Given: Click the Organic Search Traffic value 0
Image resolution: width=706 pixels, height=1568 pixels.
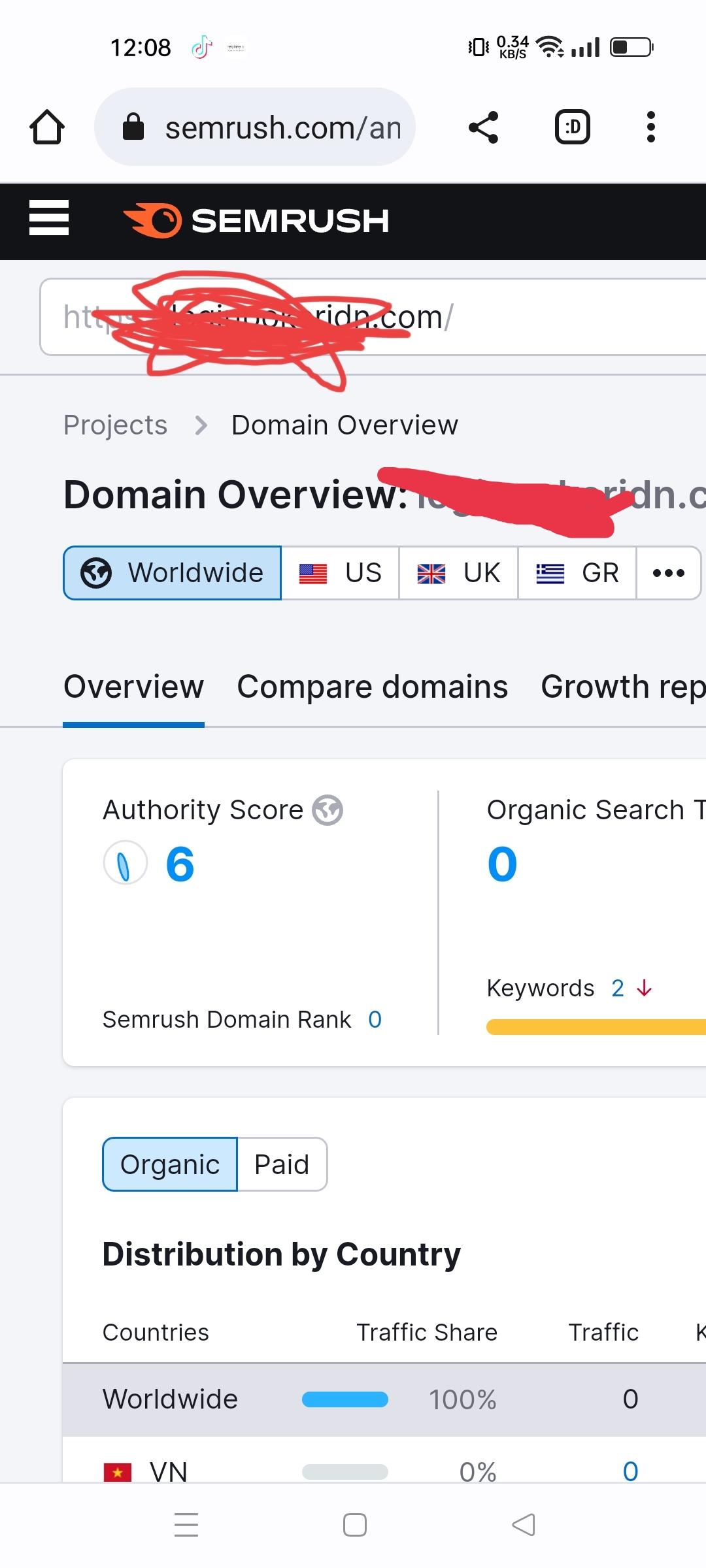Looking at the screenshot, I should pos(502,864).
